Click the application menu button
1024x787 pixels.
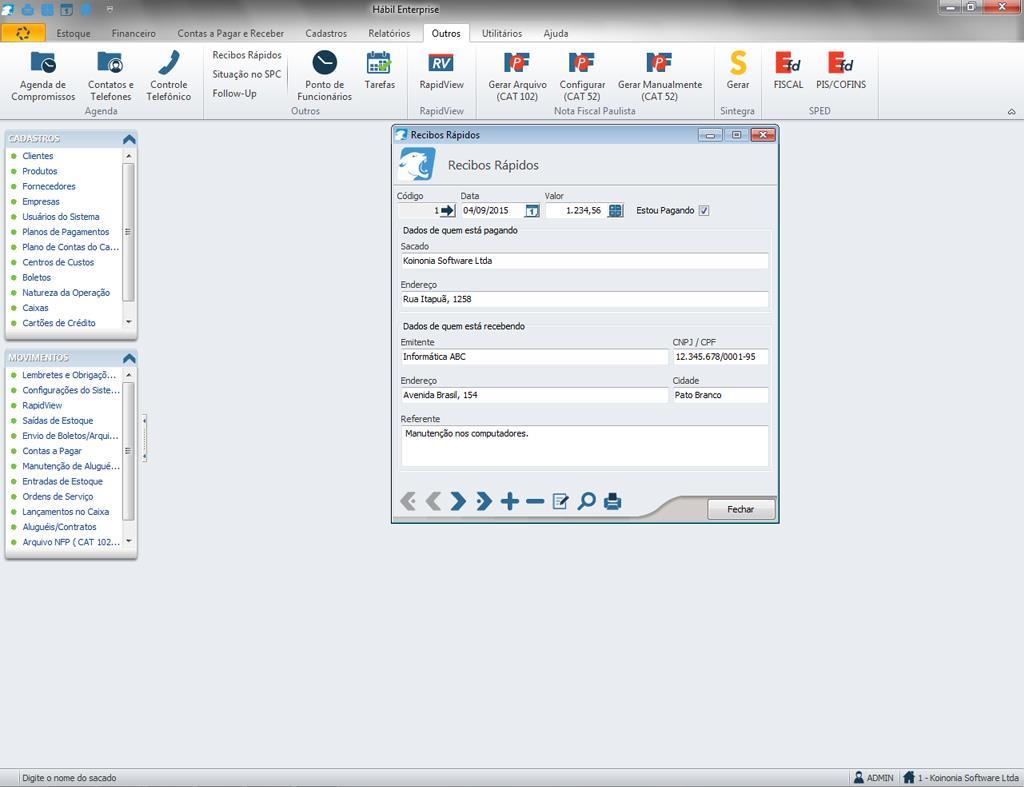(23, 33)
